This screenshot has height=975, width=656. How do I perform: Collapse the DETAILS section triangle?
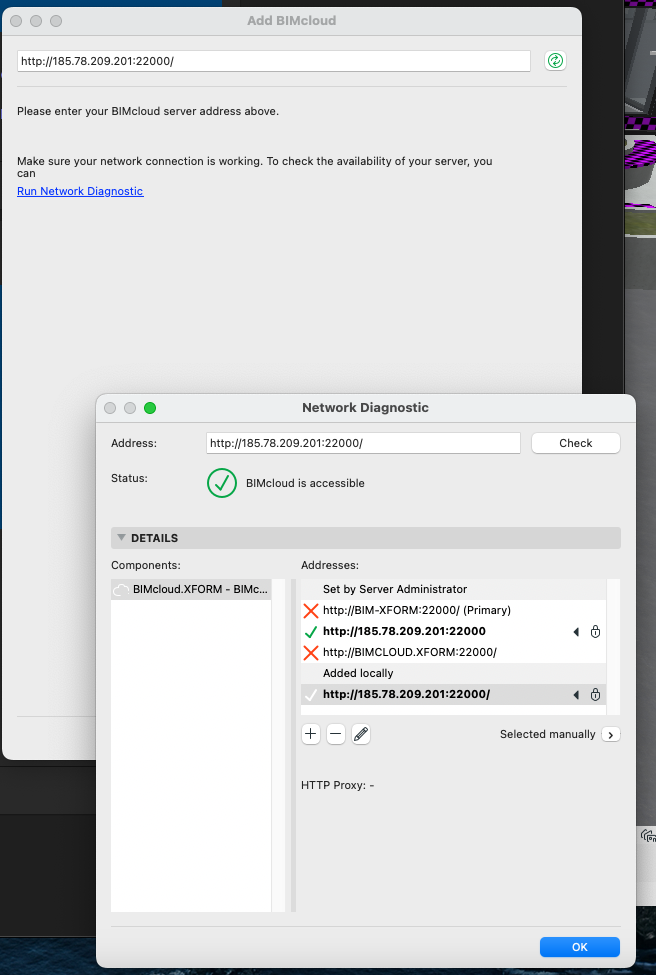tap(122, 538)
